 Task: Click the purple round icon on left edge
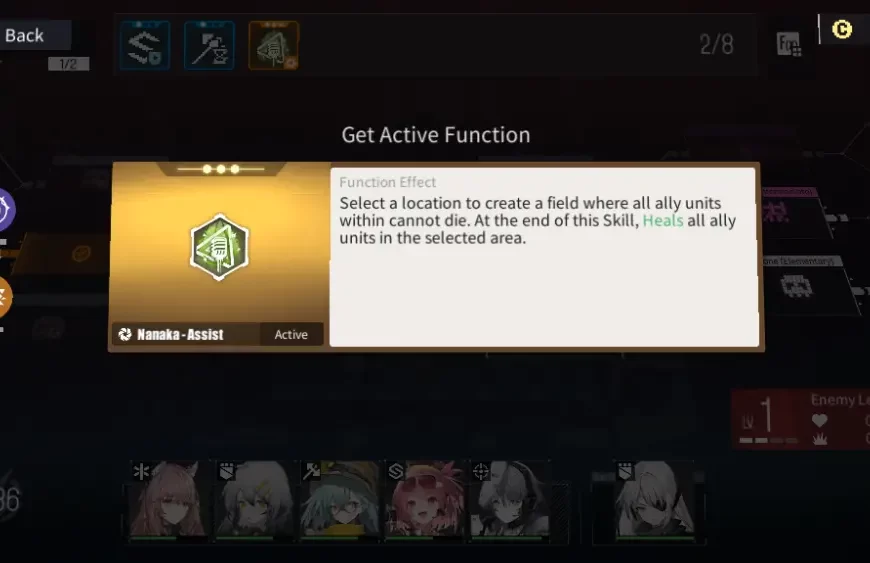pyautogui.click(x=6, y=210)
